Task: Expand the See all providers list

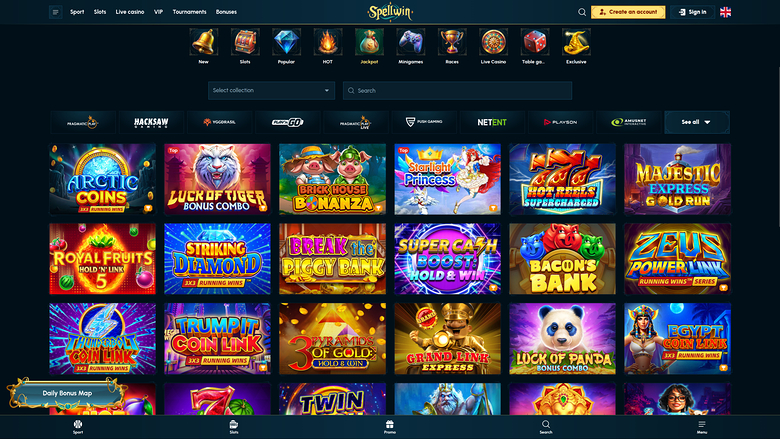Action: click(697, 122)
